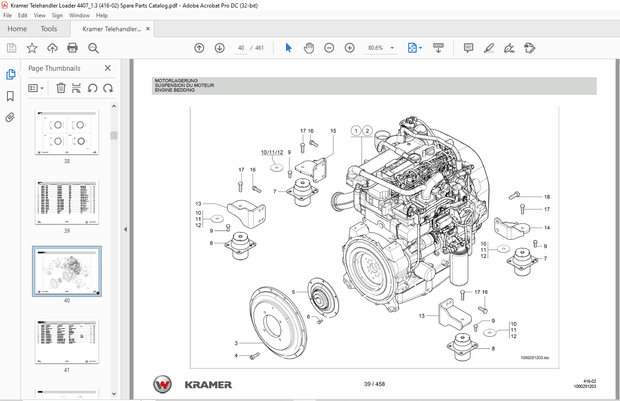Image resolution: width=620 pixels, height=401 pixels.
Task: Select the Highlight pen tool
Action: click(x=489, y=48)
